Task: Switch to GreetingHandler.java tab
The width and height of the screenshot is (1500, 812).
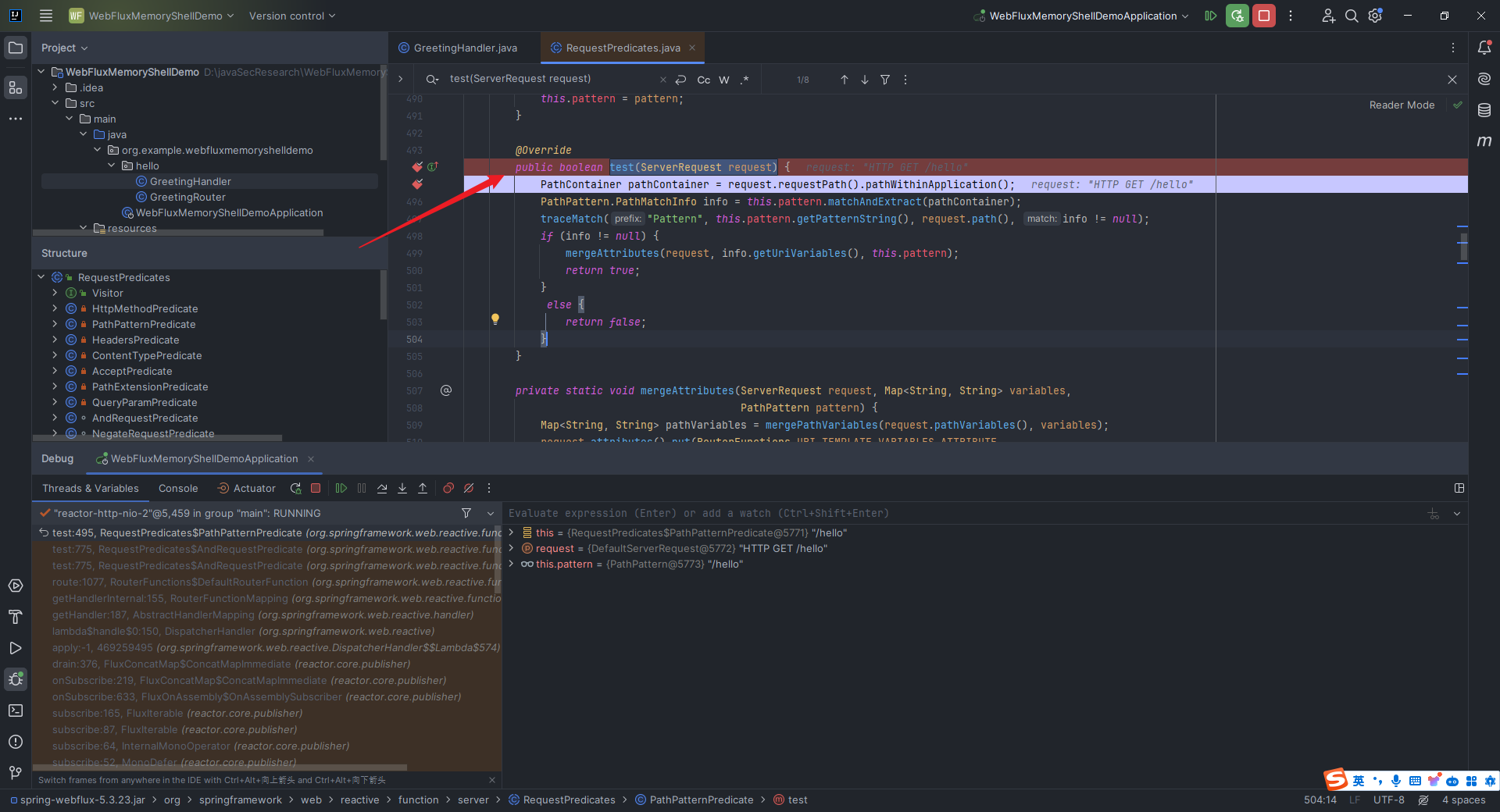Action: (x=464, y=48)
